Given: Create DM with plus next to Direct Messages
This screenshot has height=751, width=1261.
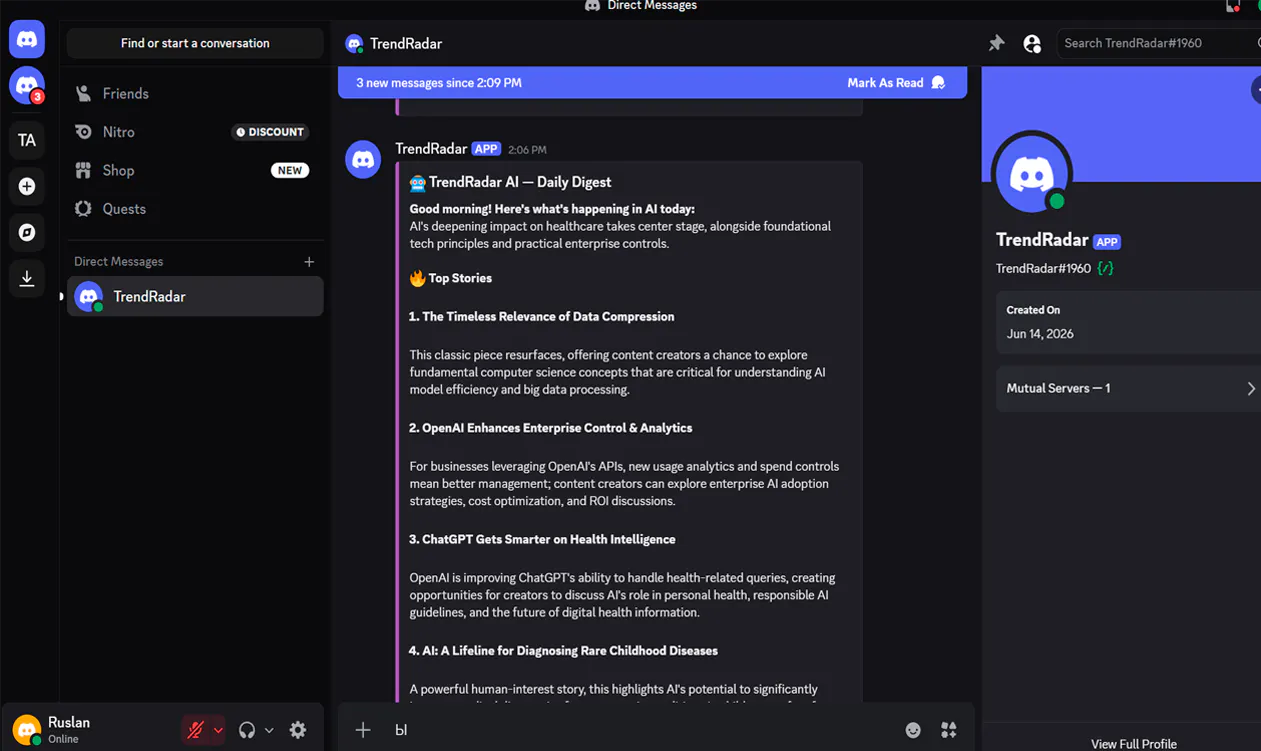Looking at the screenshot, I should [309, 262].
